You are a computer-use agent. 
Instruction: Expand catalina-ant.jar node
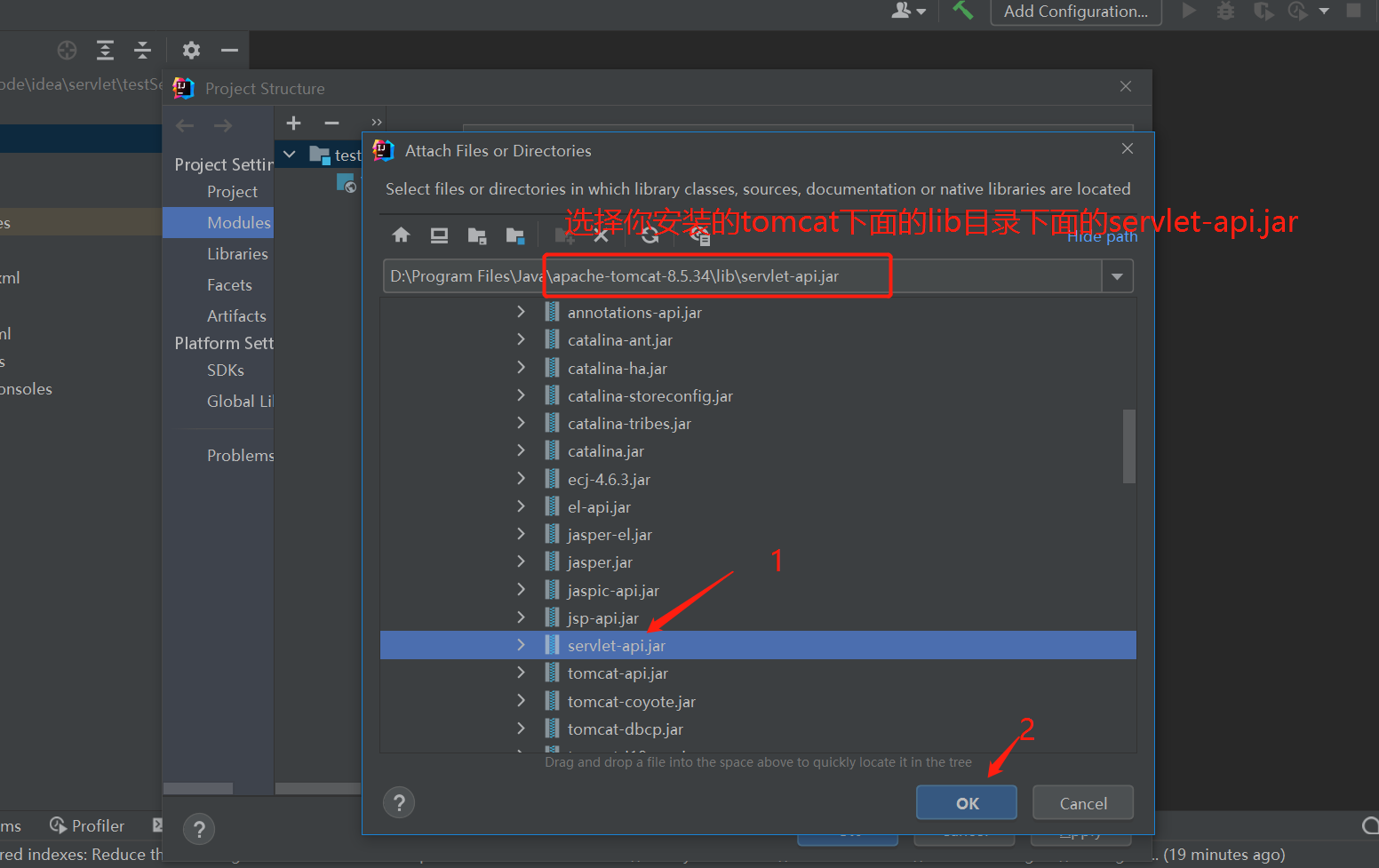[x=521, y=339]
